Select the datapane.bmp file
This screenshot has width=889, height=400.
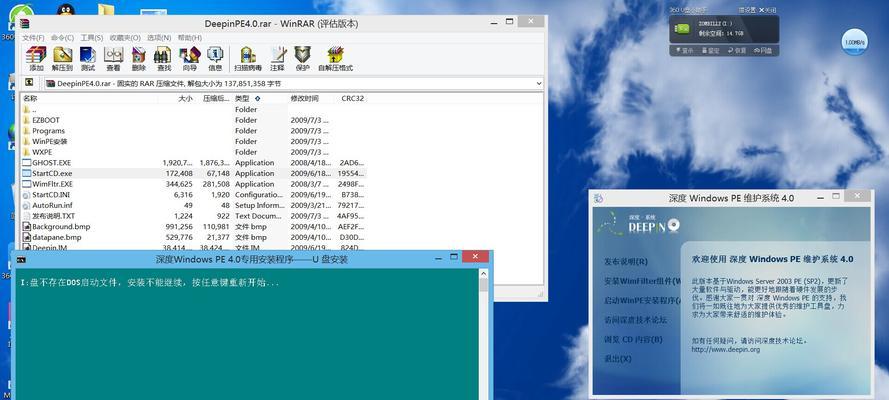tap(193, 237)
